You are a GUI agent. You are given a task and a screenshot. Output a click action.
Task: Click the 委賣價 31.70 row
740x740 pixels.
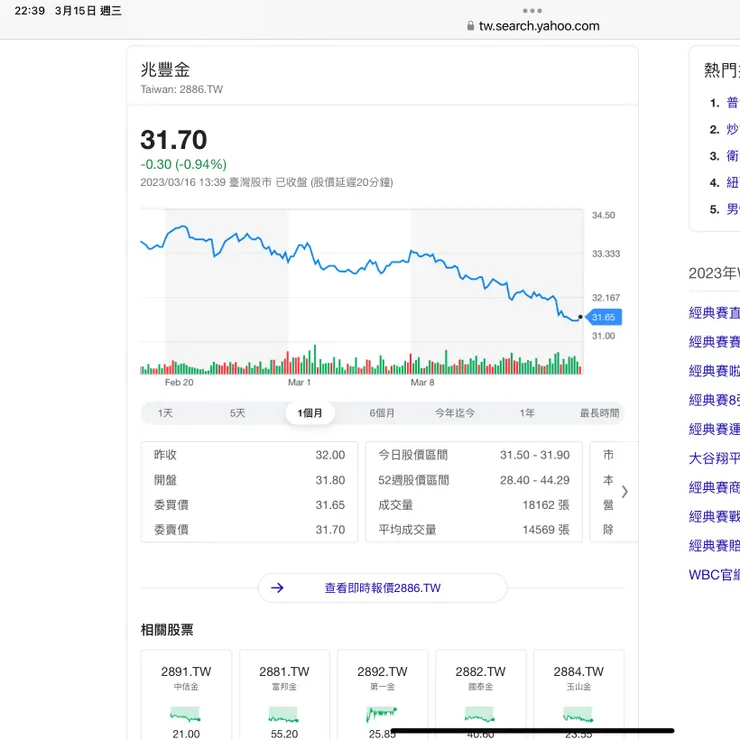tap(249, 530)
